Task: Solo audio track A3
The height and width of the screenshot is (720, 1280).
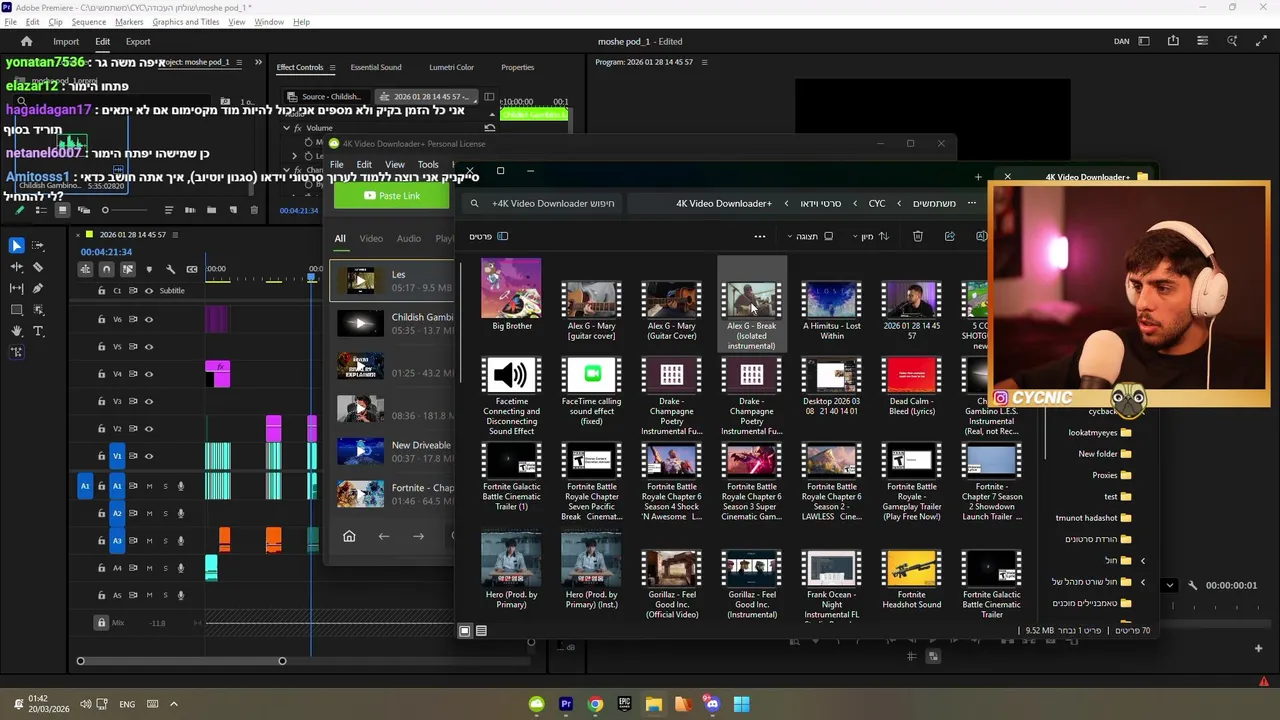Action: [x=165, y=541]
